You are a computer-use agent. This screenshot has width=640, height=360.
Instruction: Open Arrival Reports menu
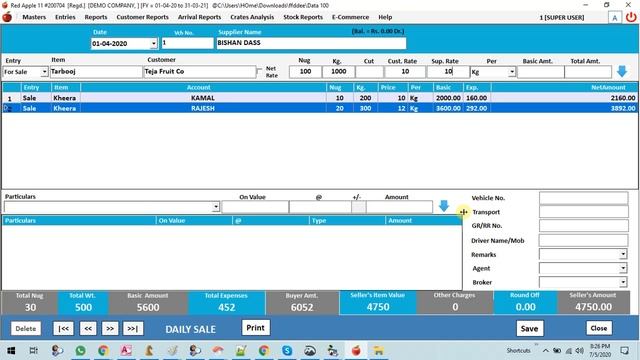199,17
